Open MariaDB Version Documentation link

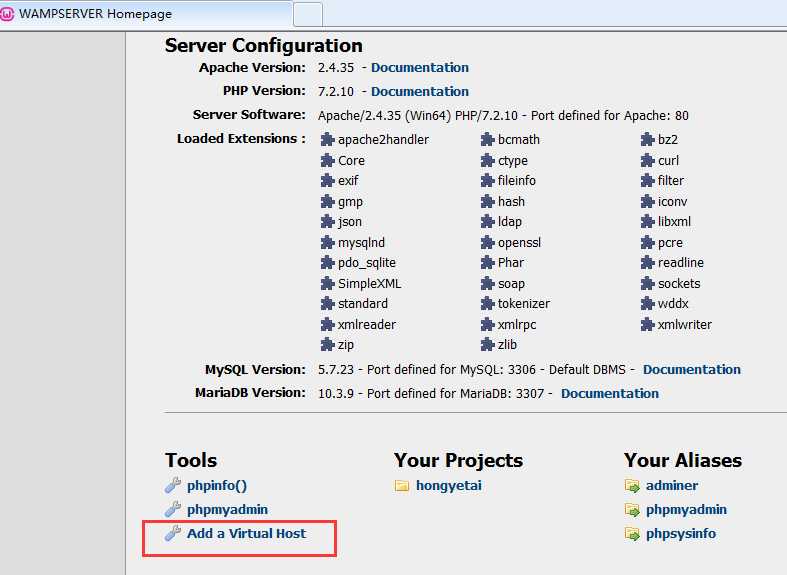click(610, 394)
